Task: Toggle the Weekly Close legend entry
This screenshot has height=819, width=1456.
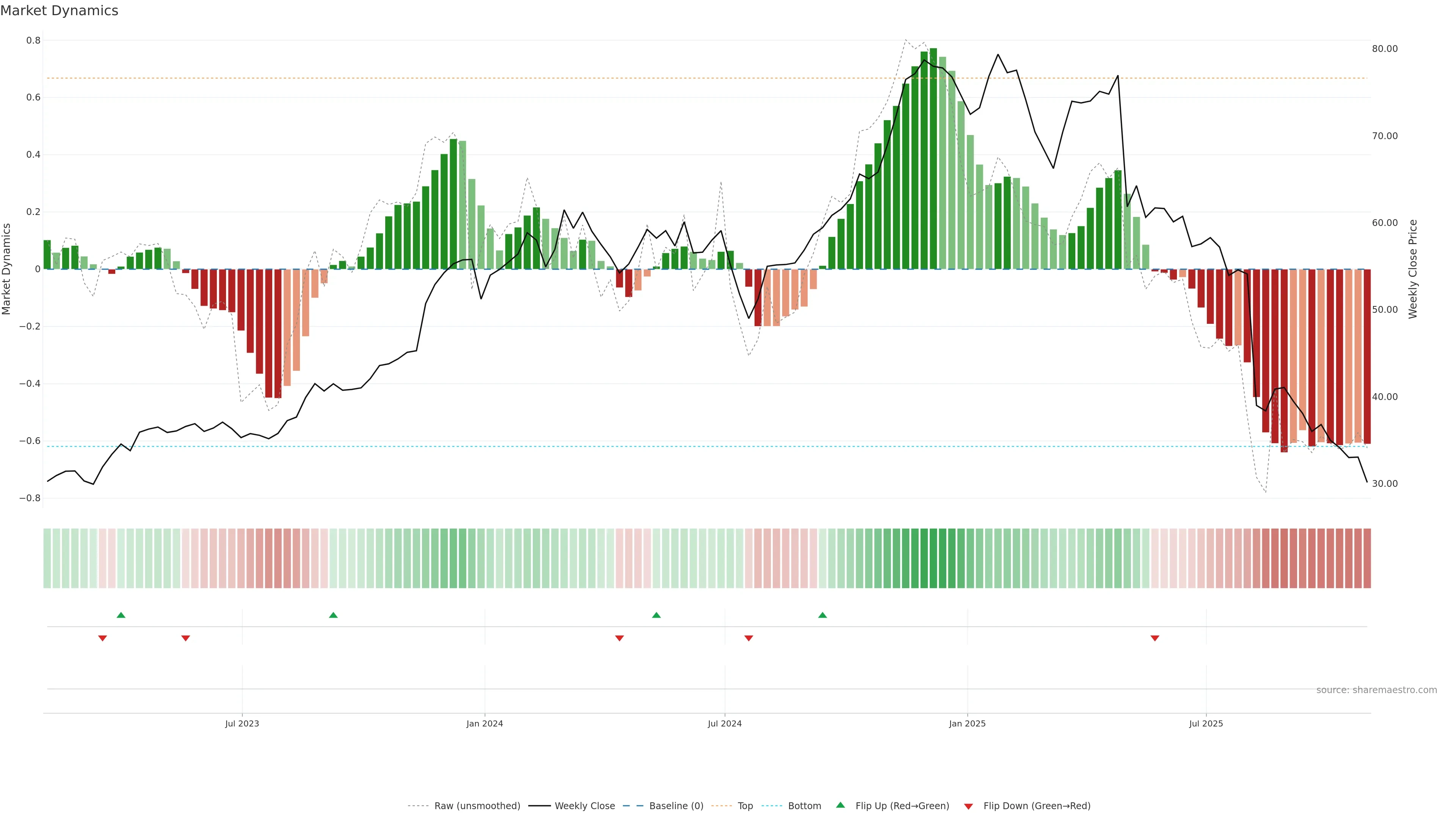Action: [x=584, y=806]
